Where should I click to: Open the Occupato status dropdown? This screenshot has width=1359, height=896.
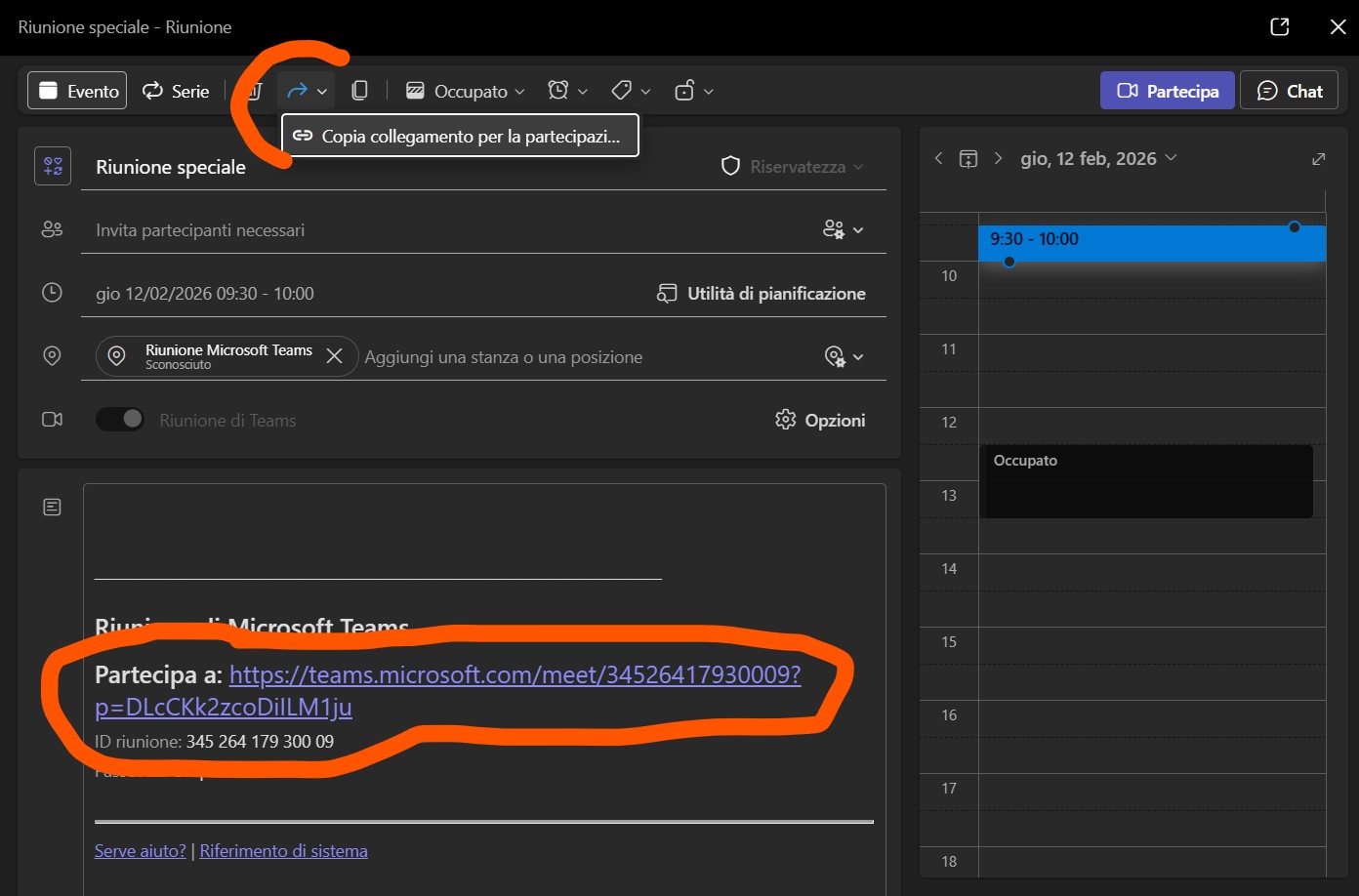click(x=466, y=91)
